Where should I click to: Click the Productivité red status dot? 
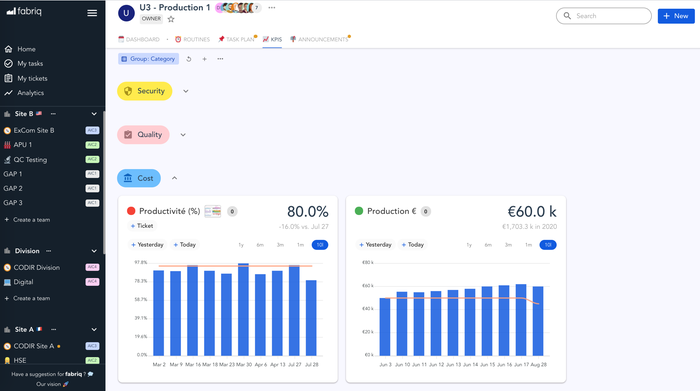pos(131,211)
